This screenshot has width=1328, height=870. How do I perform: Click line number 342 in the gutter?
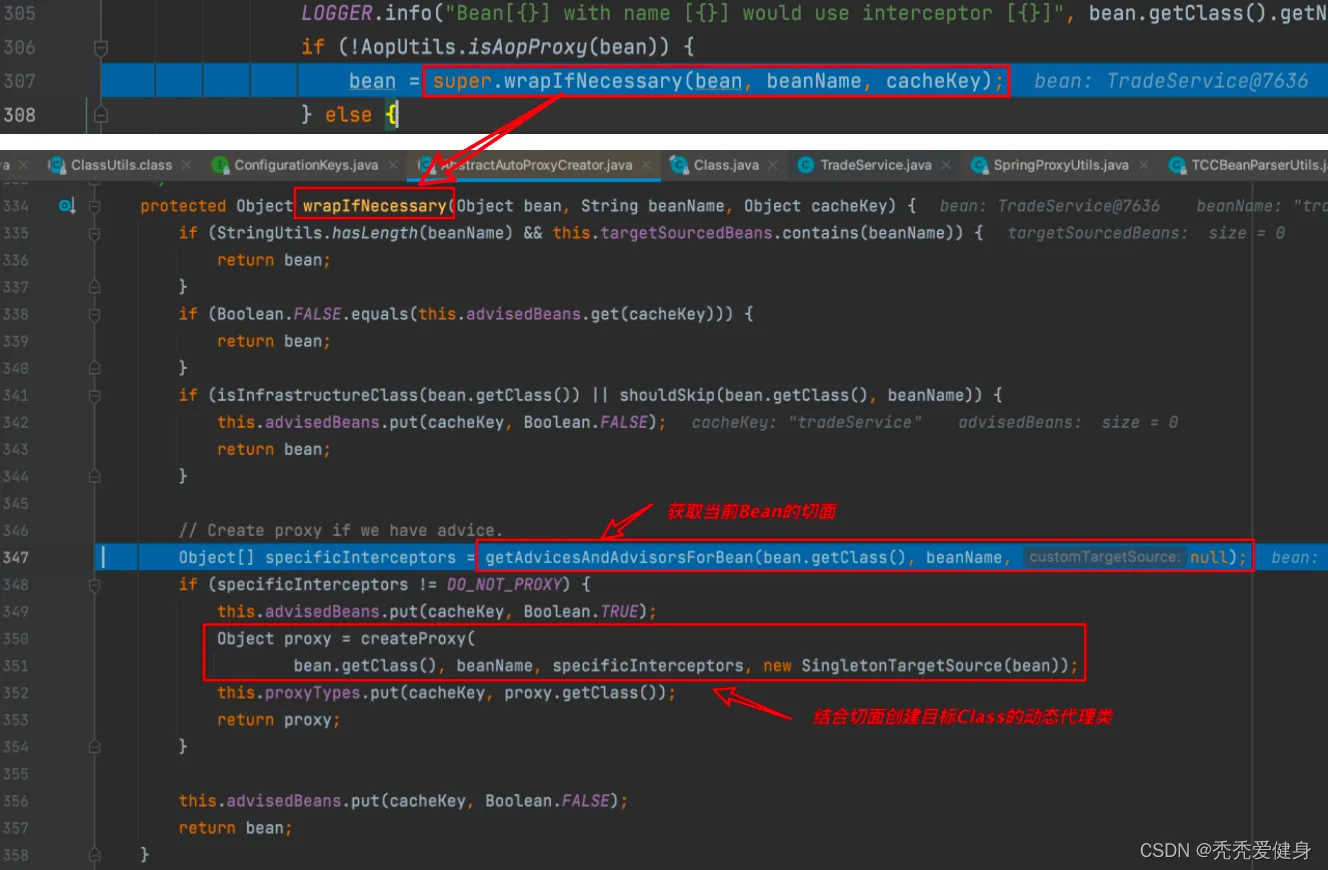click(15, 422)
